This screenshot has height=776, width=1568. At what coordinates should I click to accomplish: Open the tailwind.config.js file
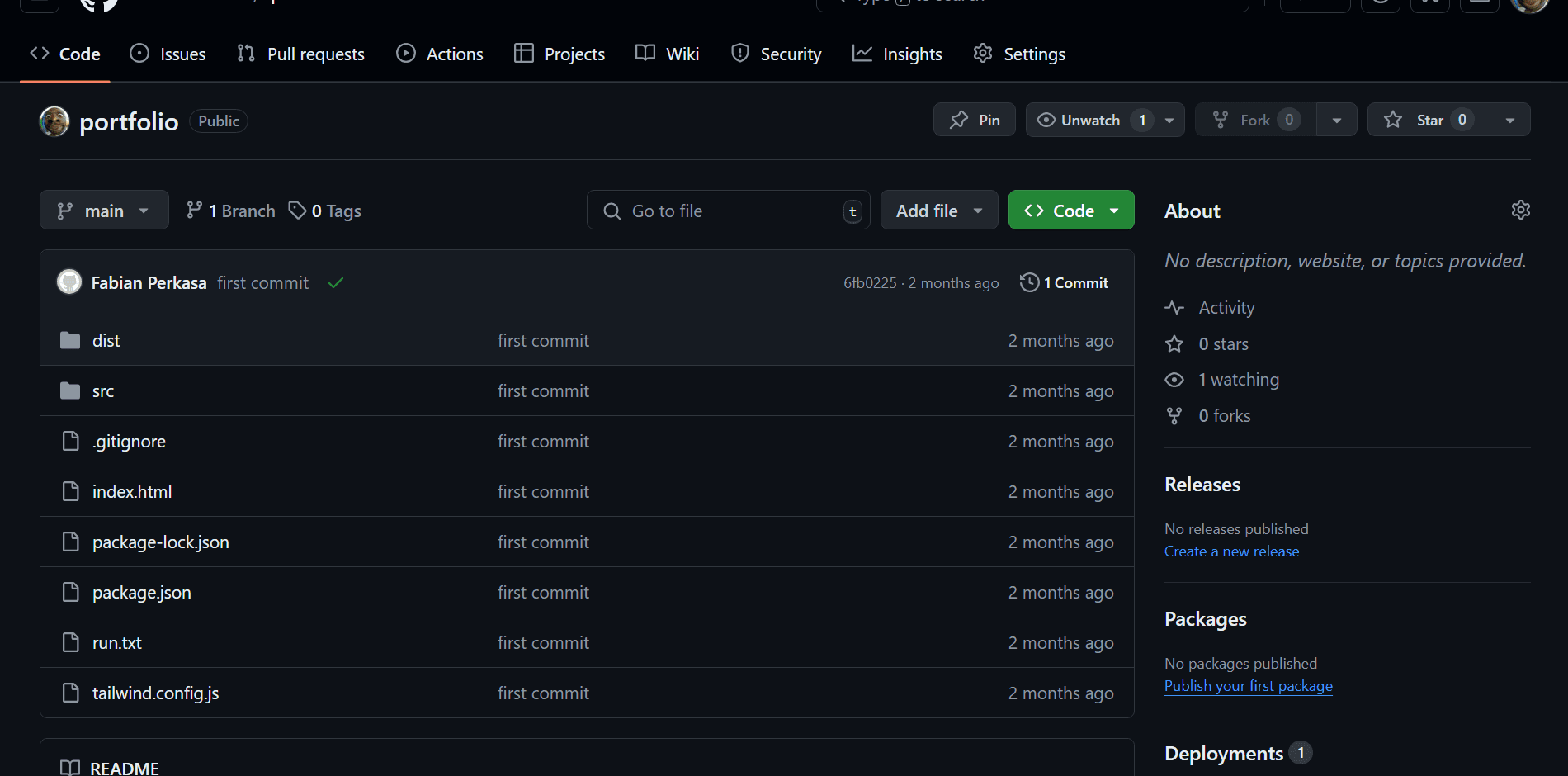click(x=155, y=693)
